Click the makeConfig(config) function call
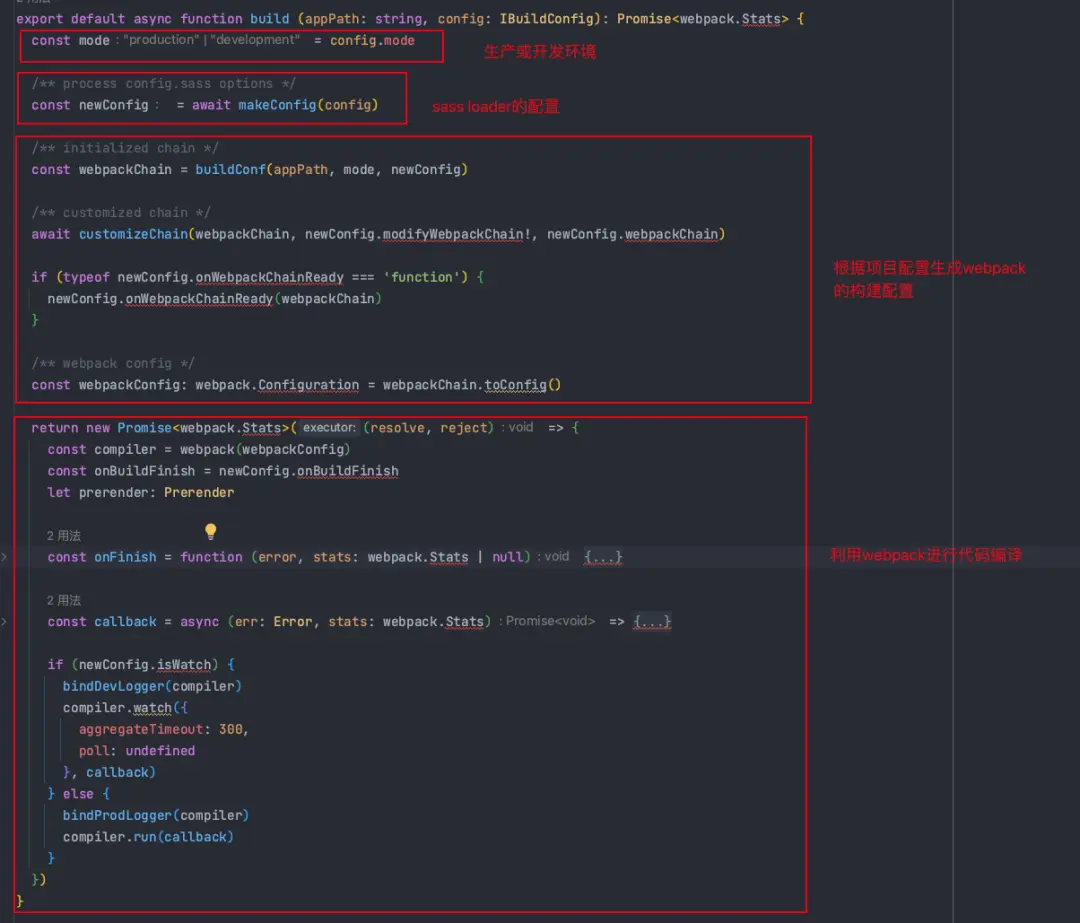 coord(308,105)
